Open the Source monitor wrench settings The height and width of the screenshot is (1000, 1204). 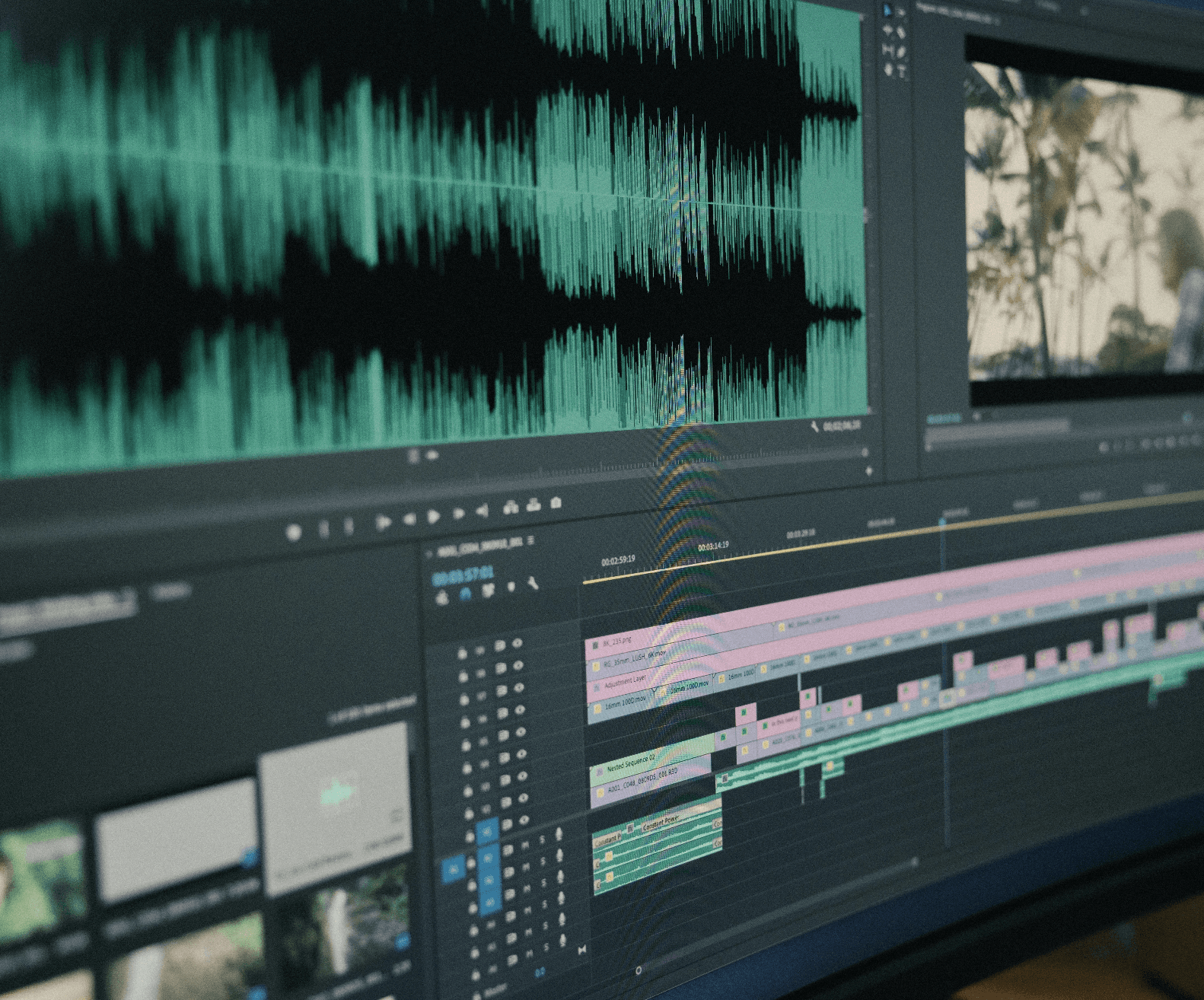coord(815,427)
